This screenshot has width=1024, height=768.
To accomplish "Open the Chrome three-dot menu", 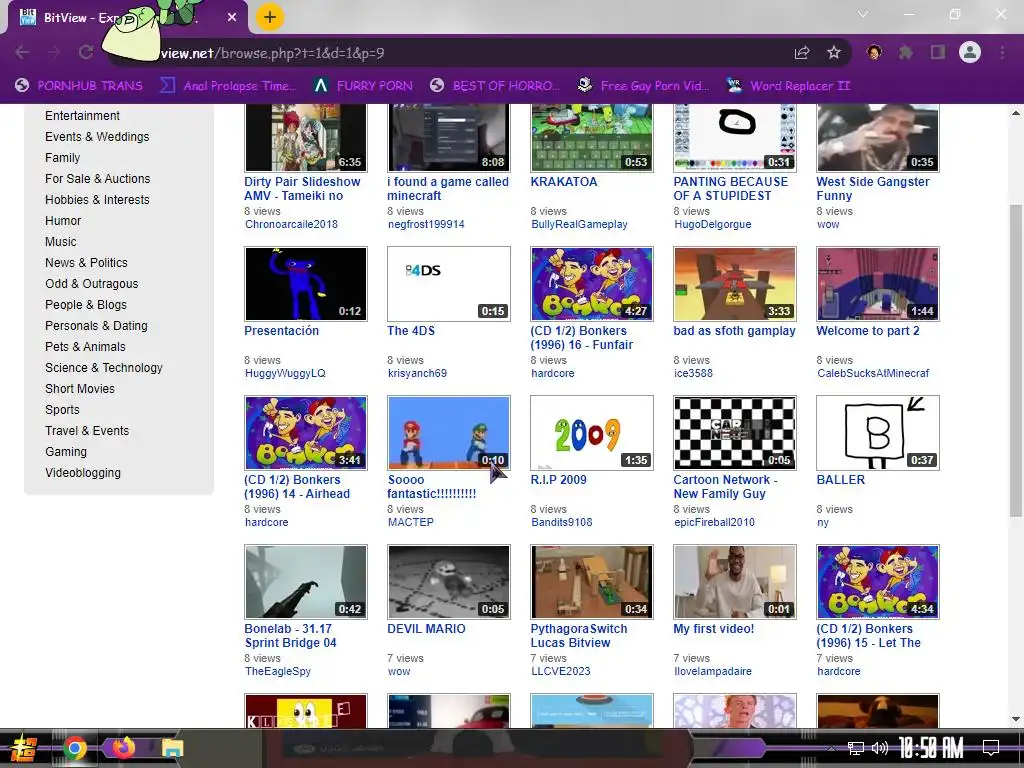I will click(x=1002, y=52).
